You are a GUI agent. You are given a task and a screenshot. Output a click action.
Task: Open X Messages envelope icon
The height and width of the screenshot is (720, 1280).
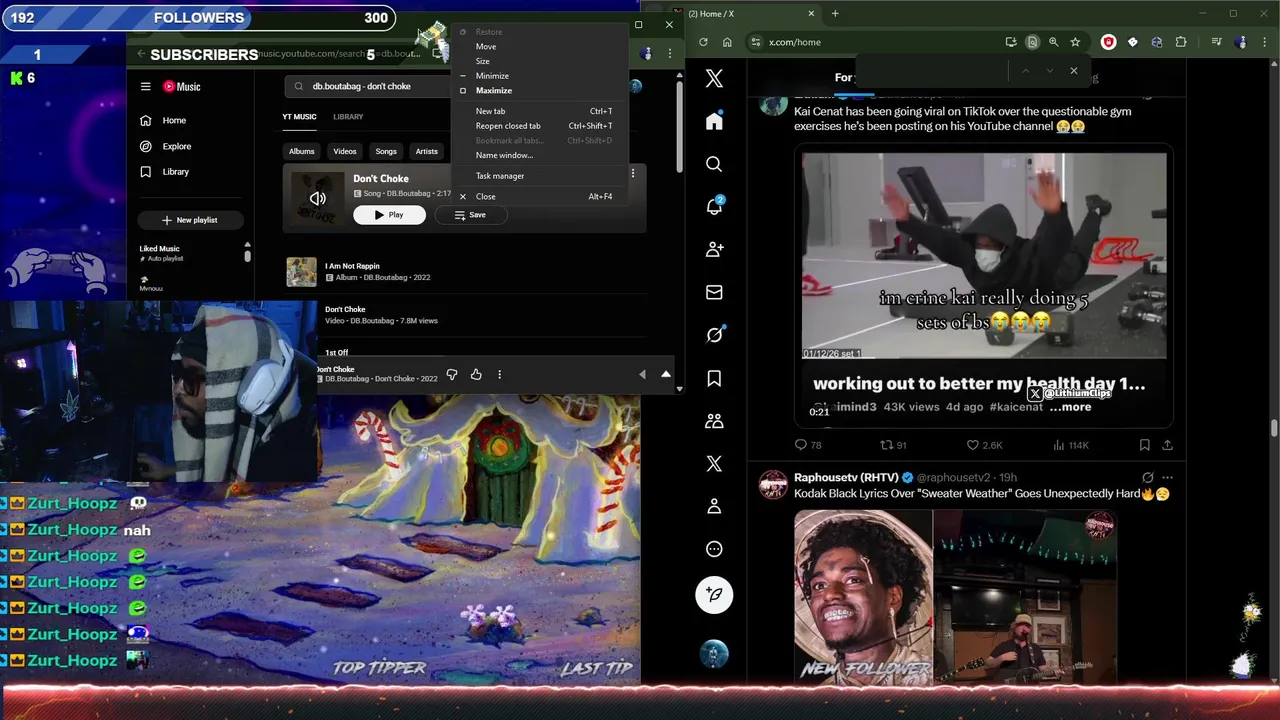click(714, 292)
